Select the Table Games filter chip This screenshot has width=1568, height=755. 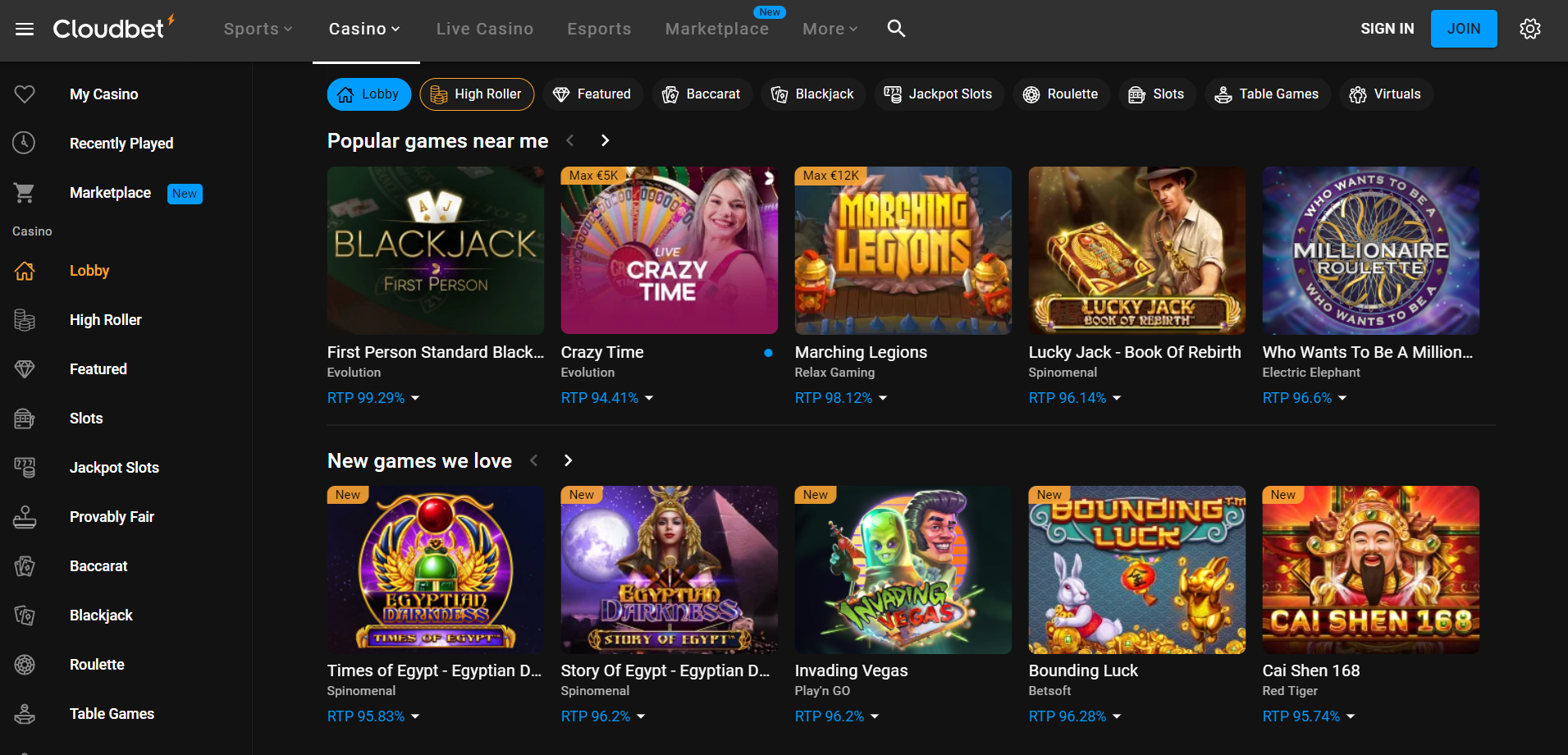click(x=1266, y=94)
